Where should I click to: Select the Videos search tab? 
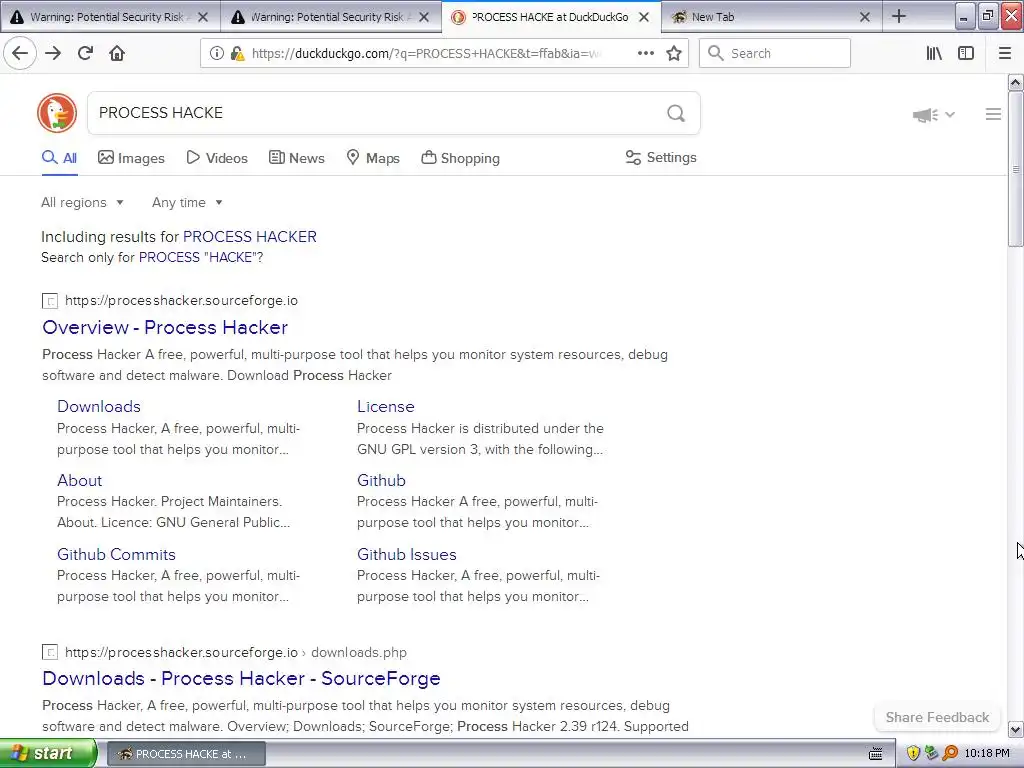tap(217, 158)
